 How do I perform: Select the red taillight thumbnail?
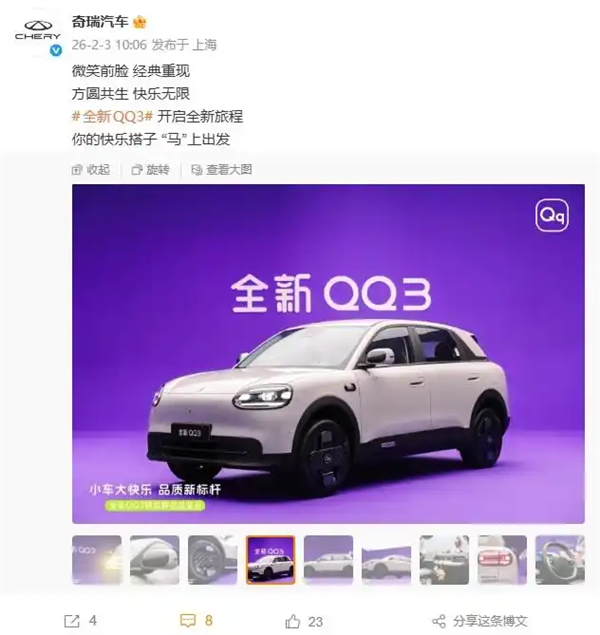tap(502, 560)
